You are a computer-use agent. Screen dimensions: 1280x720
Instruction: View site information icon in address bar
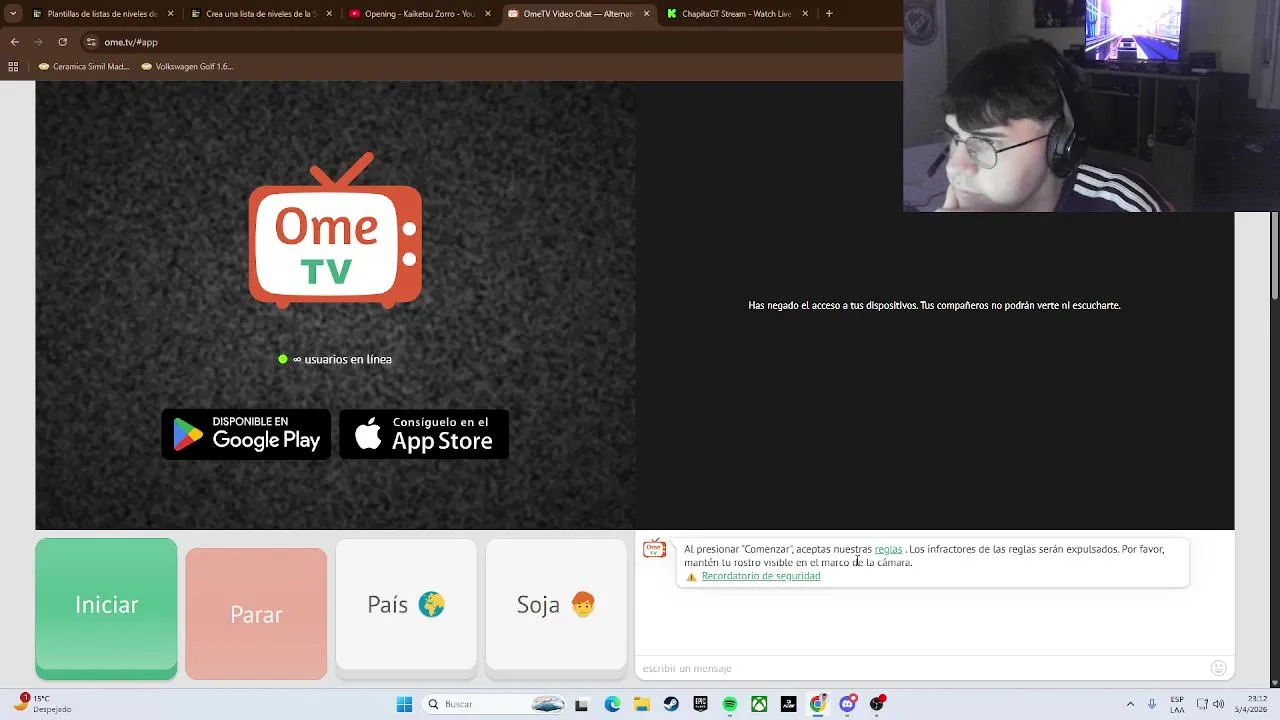[91, 42]
